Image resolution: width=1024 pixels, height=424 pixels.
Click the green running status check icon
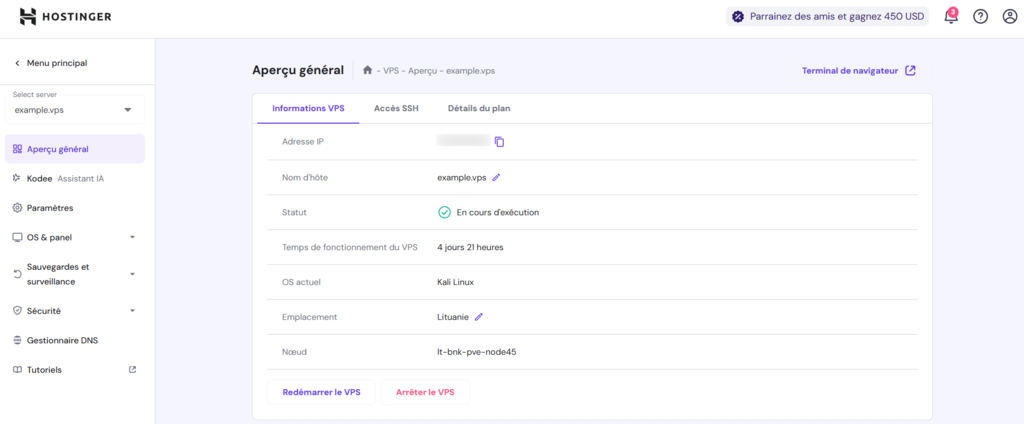click(444, 212)
